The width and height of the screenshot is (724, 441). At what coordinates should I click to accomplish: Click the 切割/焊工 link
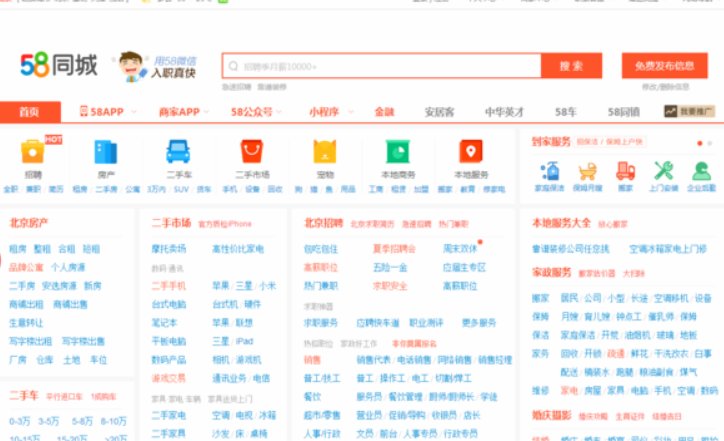tap(453, 378)
